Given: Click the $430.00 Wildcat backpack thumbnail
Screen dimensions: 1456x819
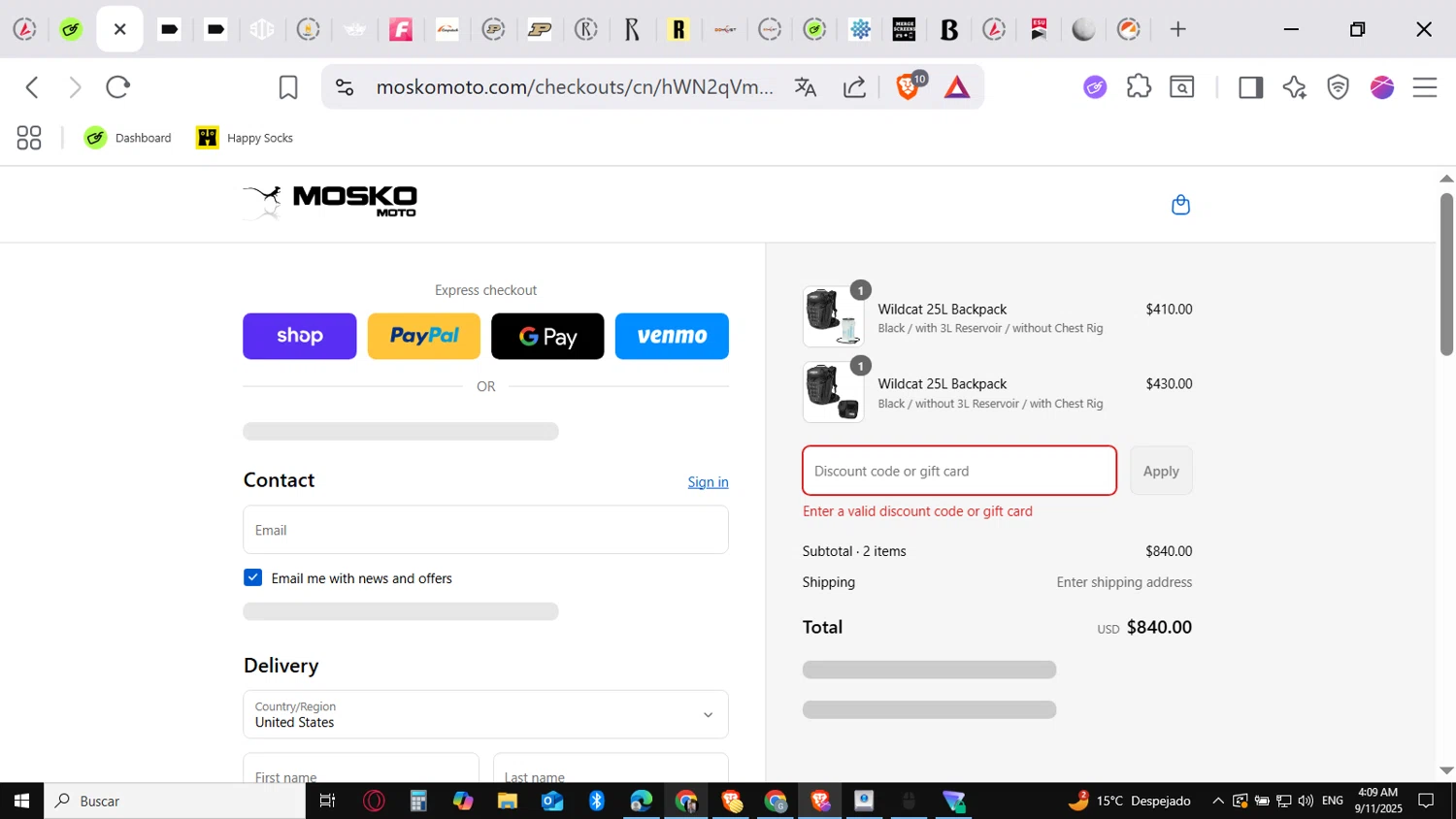Looking at the screenshot, I should (833, 392).
